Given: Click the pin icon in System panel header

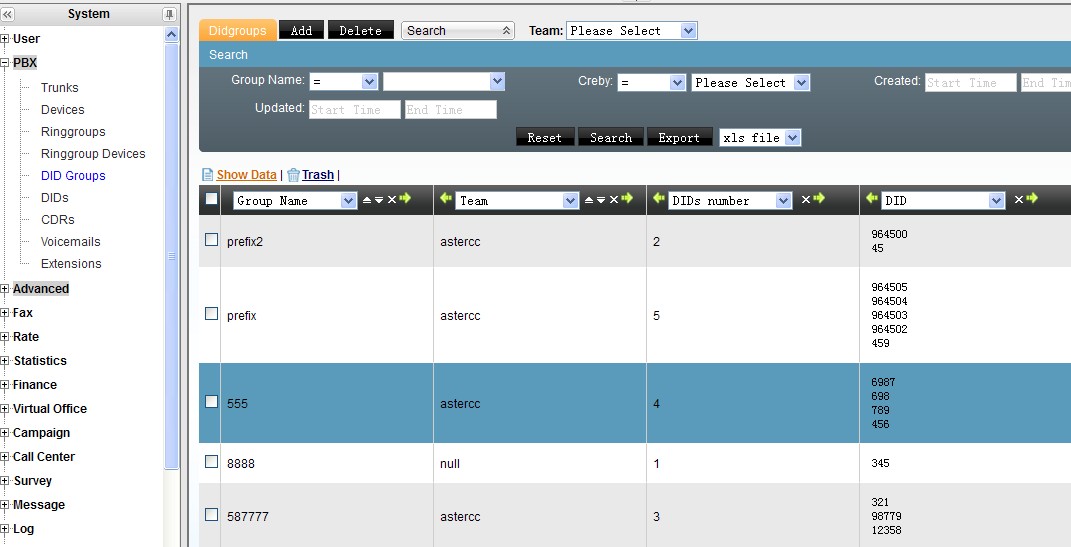Looking at the screenshot, I should click(x=169, y=14).
